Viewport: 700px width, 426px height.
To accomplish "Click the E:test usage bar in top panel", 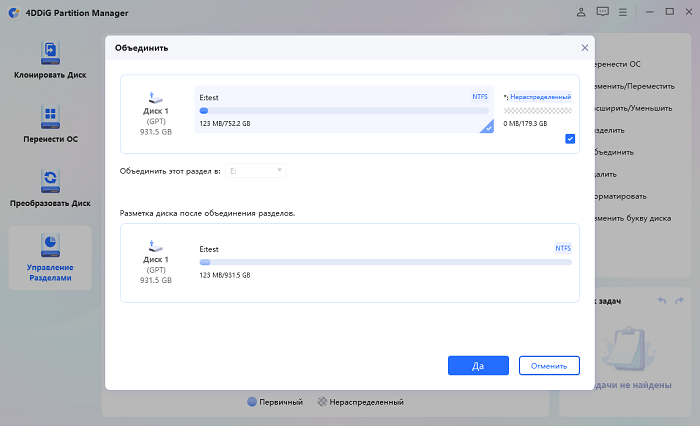I will coord(344,111).
